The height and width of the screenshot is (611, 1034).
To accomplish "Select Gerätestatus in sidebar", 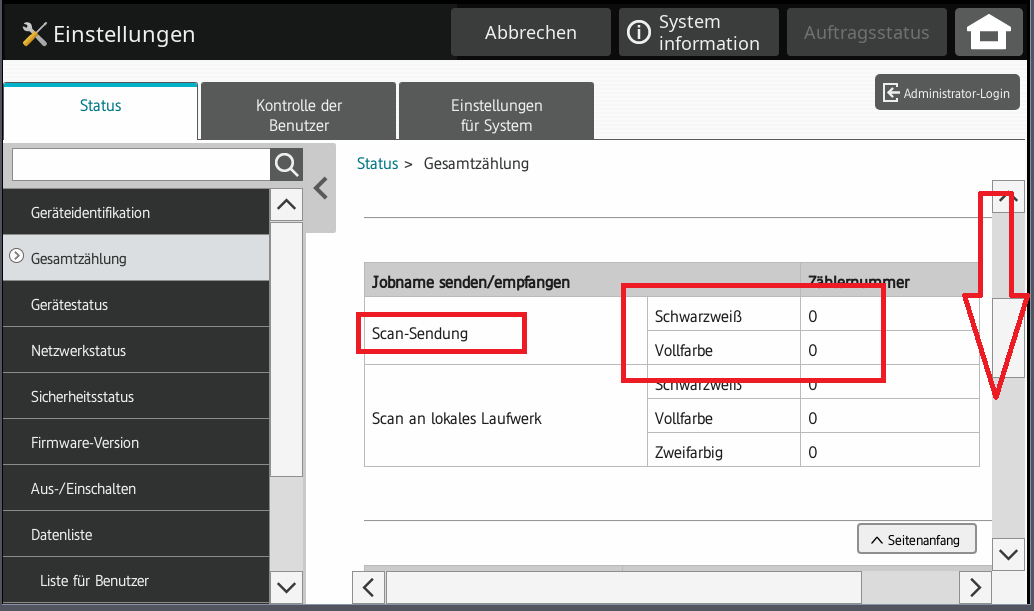I will (135, 305).
